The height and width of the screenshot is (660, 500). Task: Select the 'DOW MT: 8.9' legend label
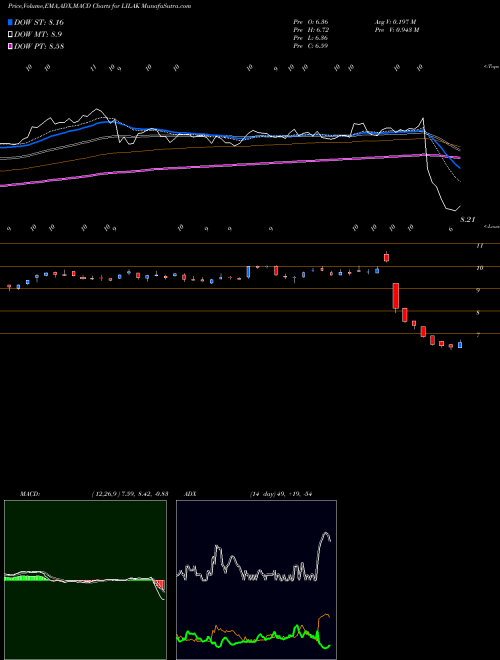click(37, 35)
